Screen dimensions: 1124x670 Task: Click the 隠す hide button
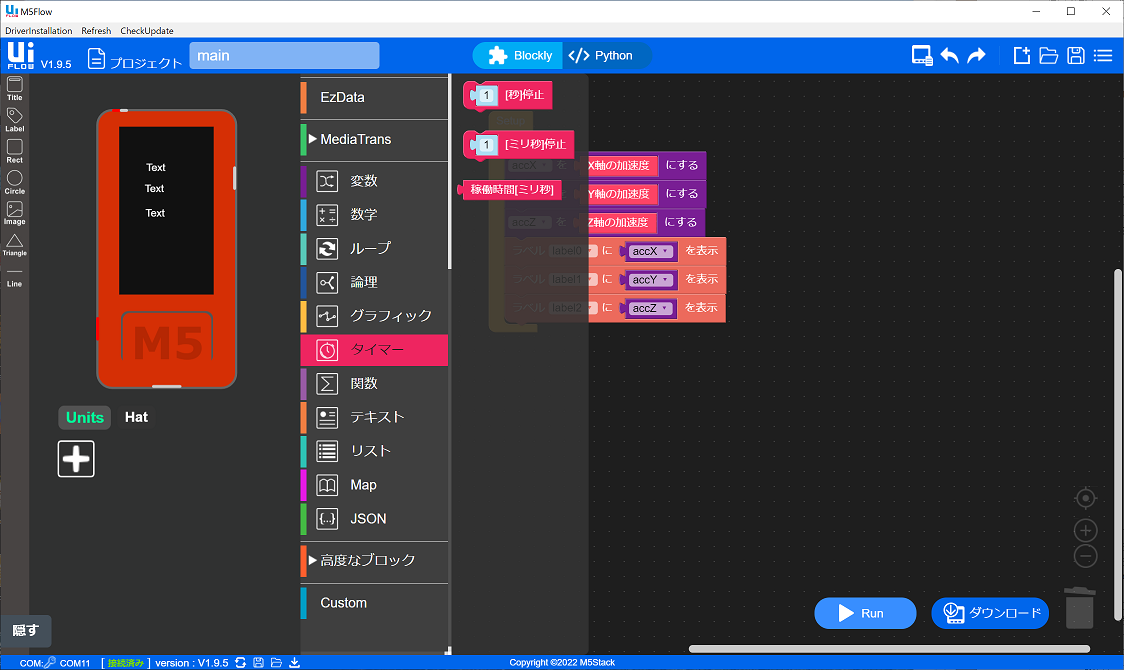(x=26, y=631)
